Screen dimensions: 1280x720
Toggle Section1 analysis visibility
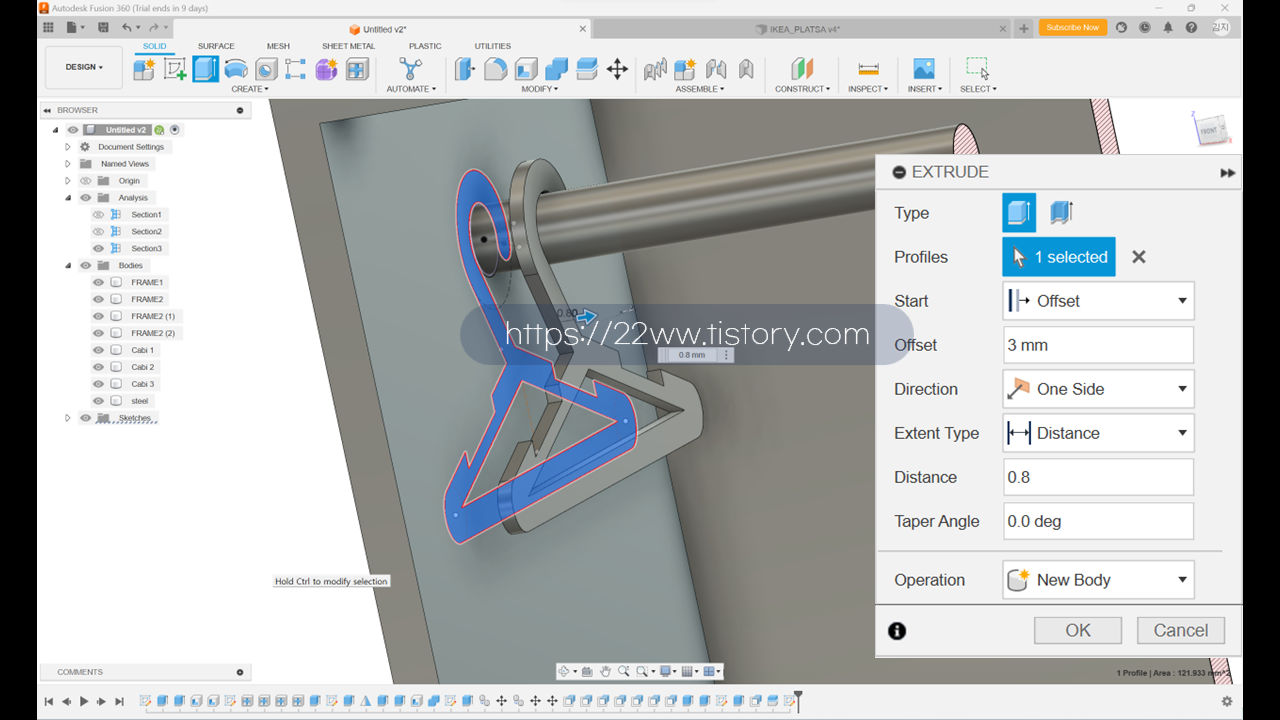coord(98,215)
